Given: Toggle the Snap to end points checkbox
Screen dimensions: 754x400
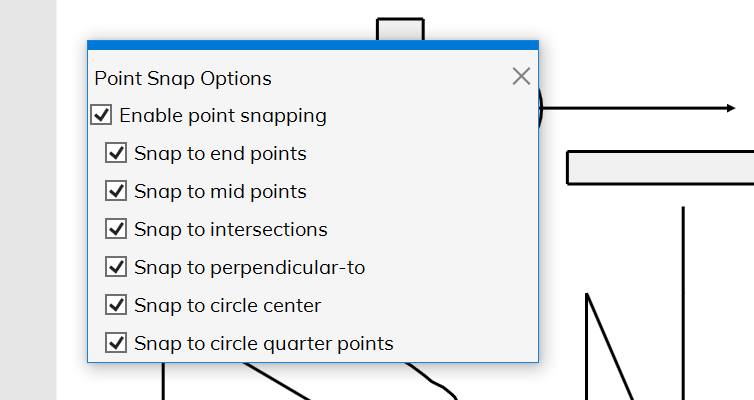Looking at the screenshot, I should pos(116,153).
